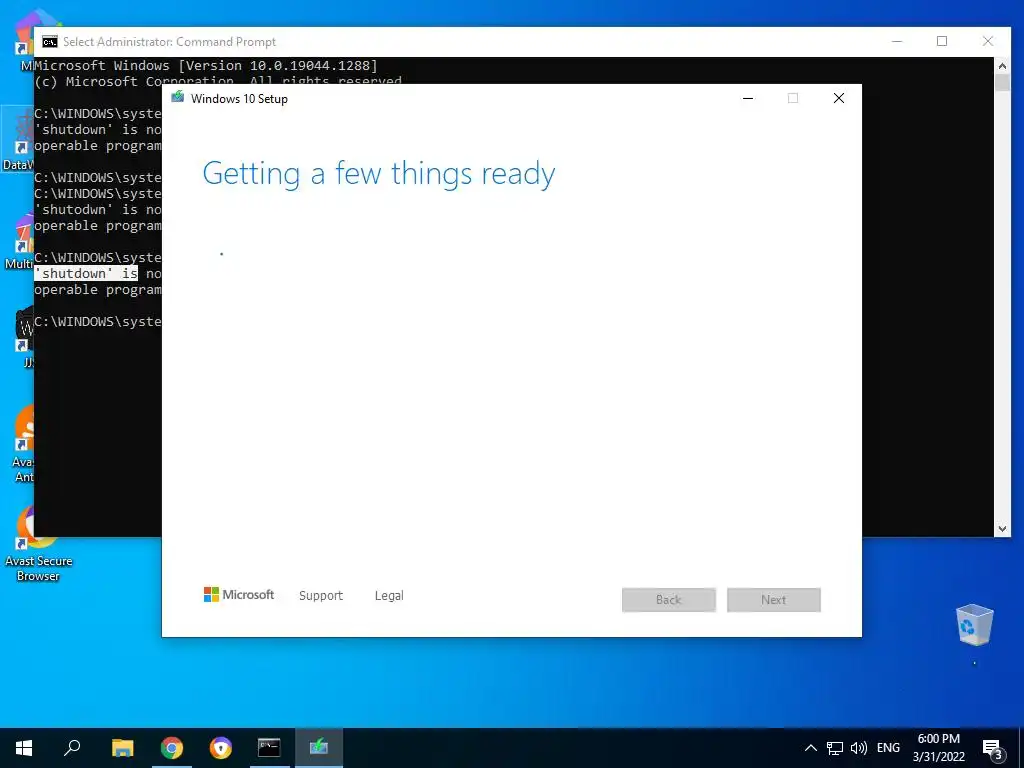The image size is (1024, 768).
Task: Close the Command Prompt window
Action: 988,41
